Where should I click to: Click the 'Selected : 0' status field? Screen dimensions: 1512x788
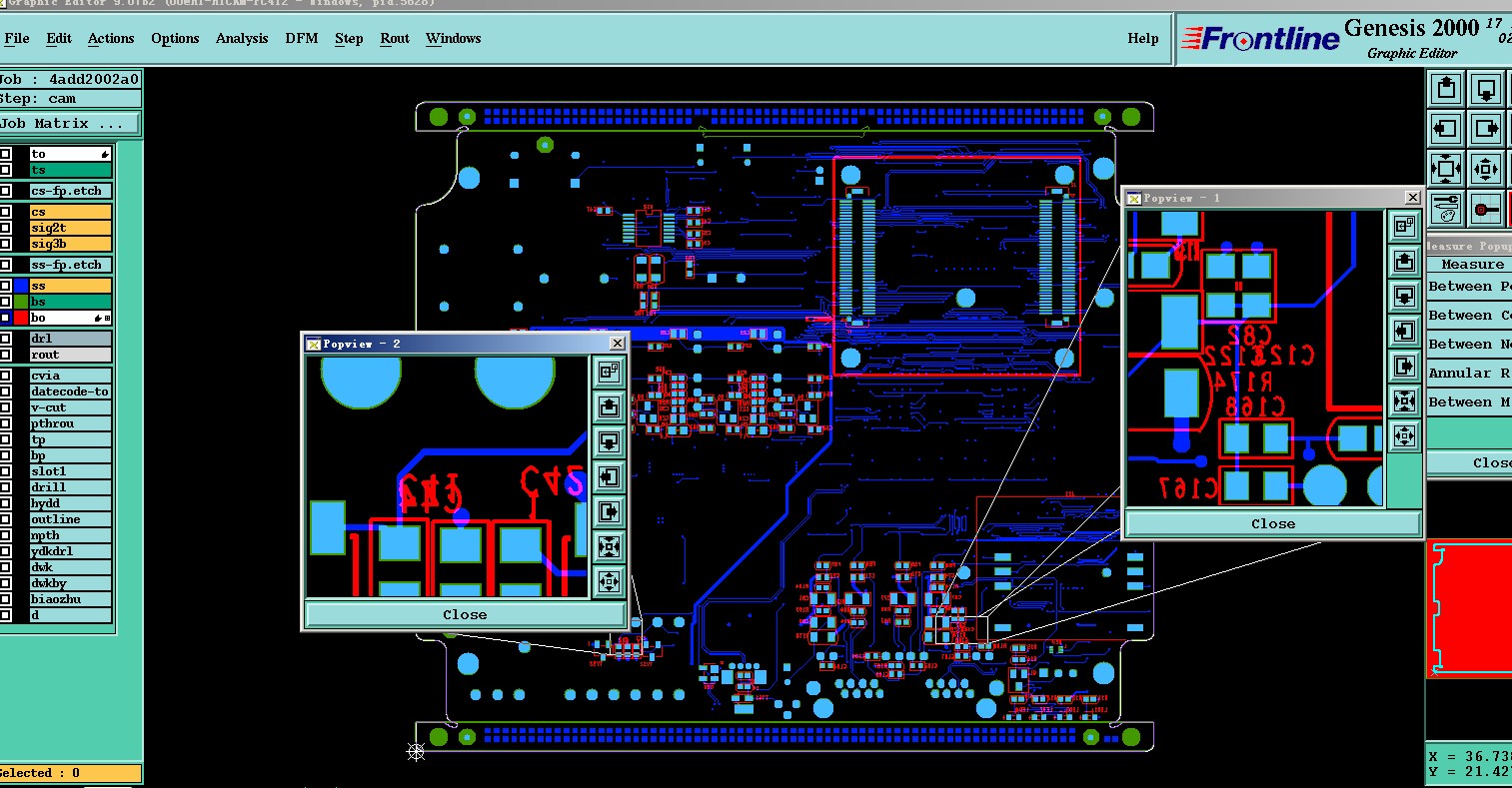[70, 773]
